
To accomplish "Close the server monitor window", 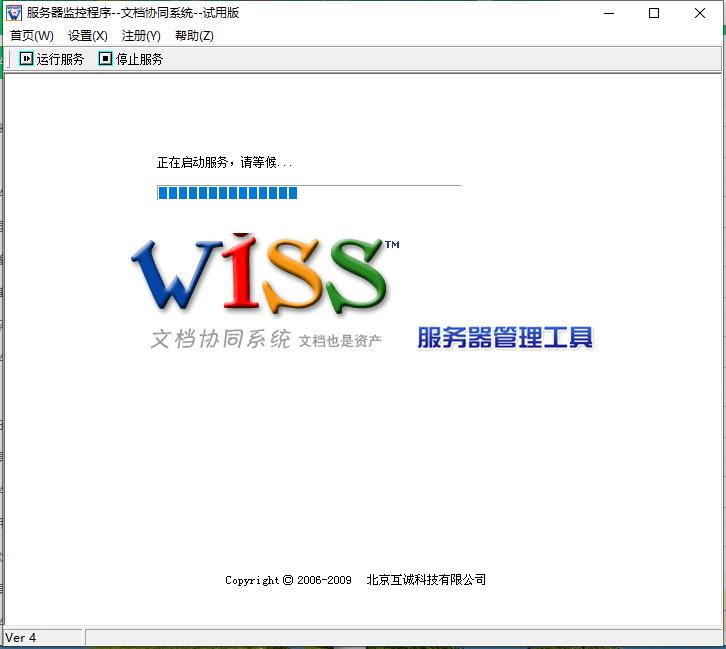I will (x=700, y=13).
